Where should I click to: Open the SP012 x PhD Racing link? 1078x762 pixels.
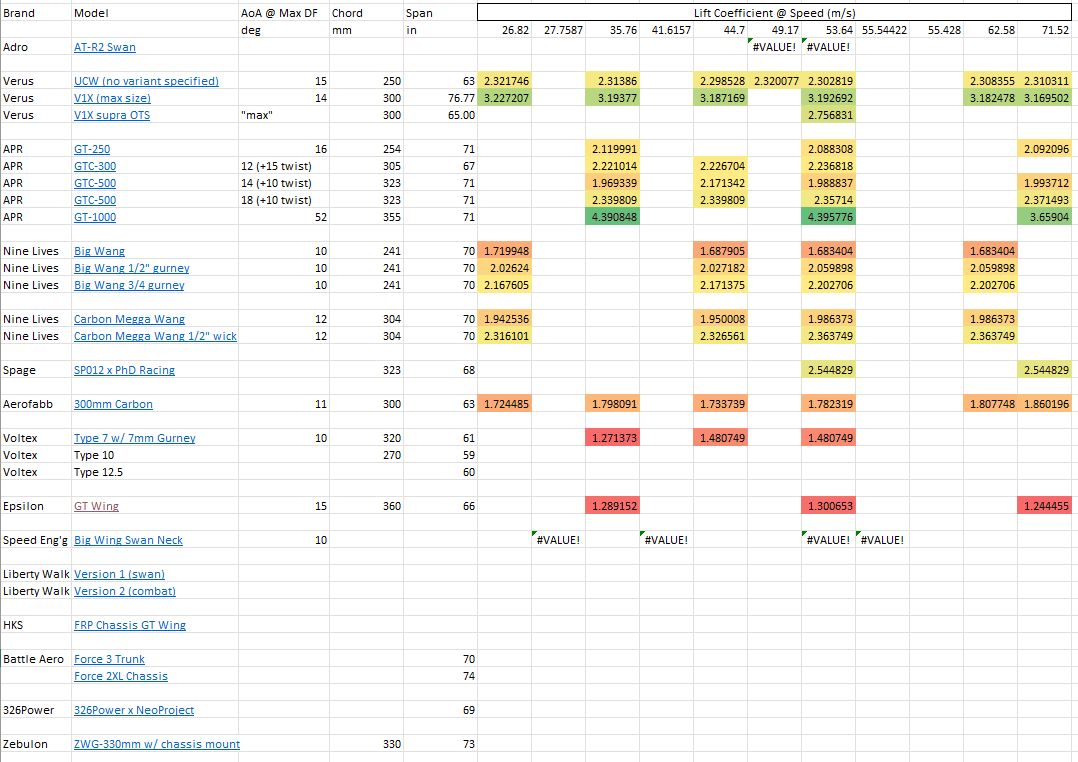pos(124,370)
